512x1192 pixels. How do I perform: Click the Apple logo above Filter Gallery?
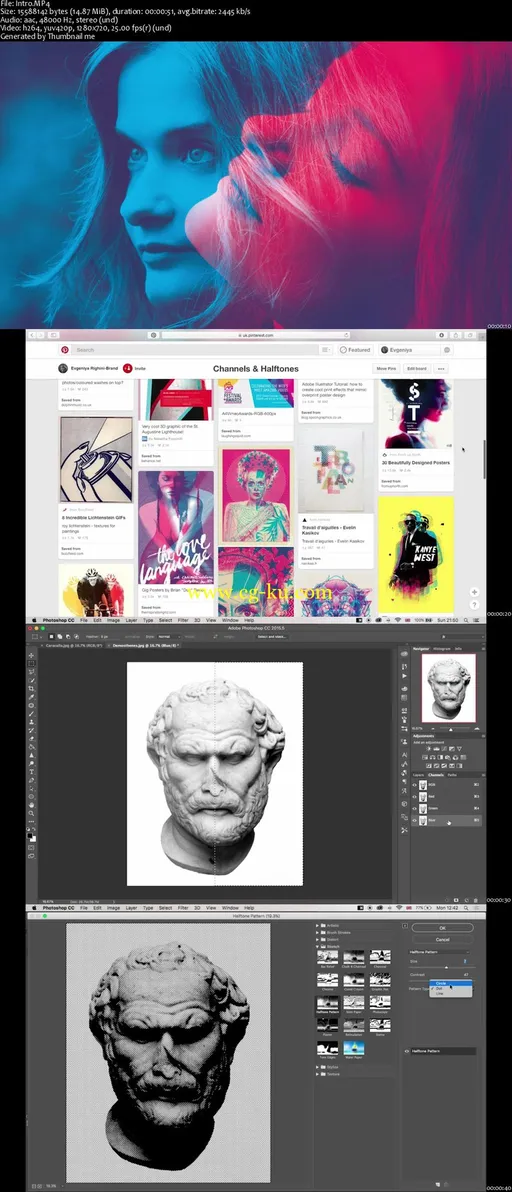pos(33,908)
